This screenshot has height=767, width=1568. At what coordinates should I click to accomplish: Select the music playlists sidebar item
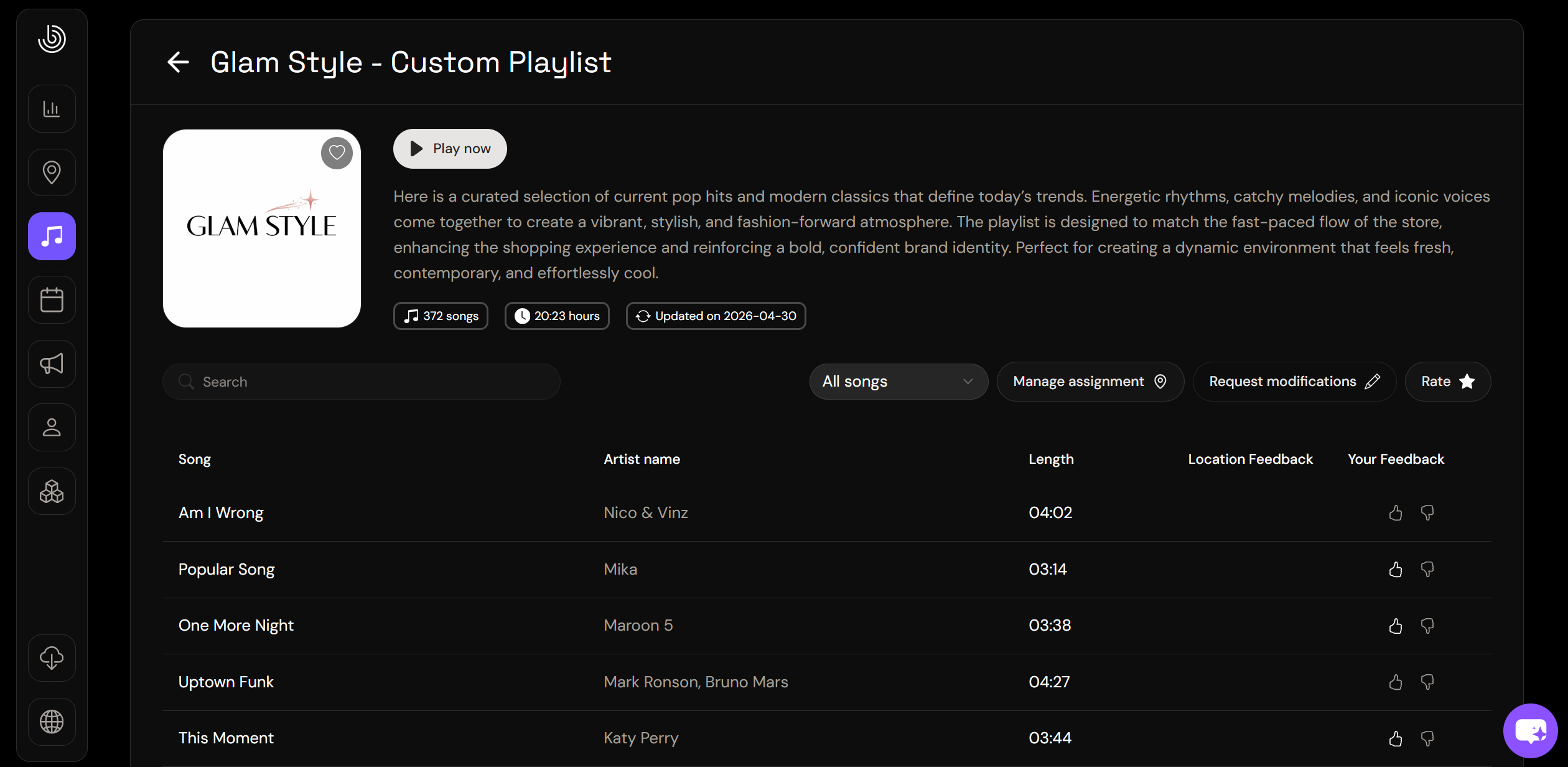coord(52,237)
